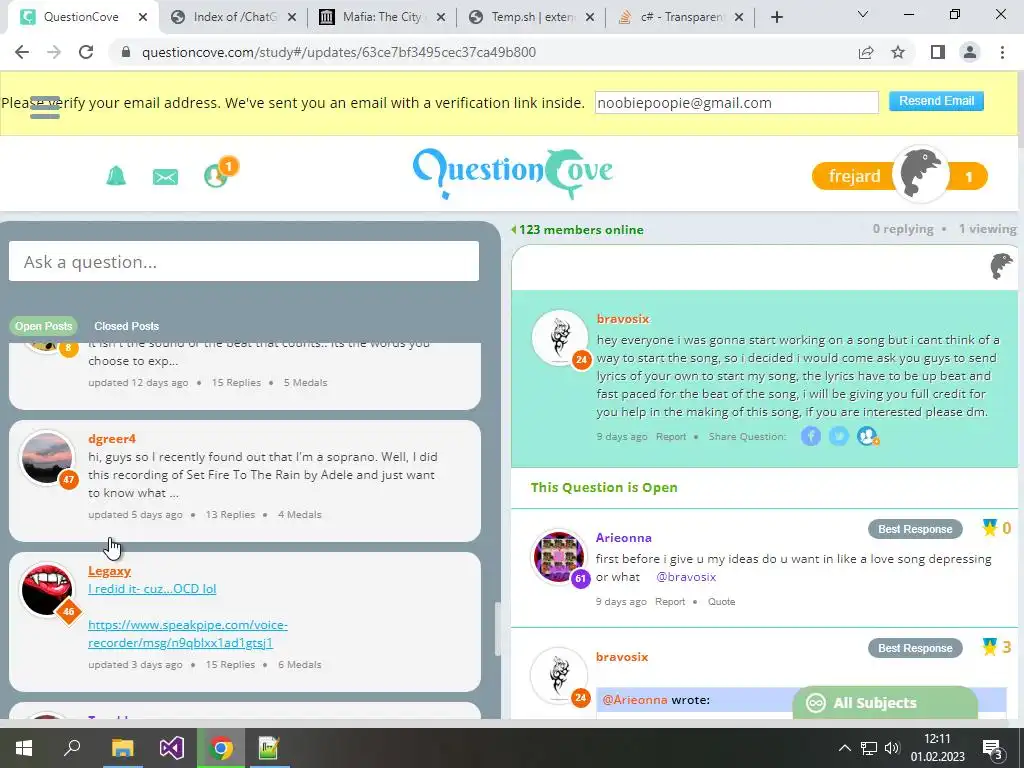1024x768 pixels.
Task: Click the hamburger menu icon over the banner
Action: (44, 108)
